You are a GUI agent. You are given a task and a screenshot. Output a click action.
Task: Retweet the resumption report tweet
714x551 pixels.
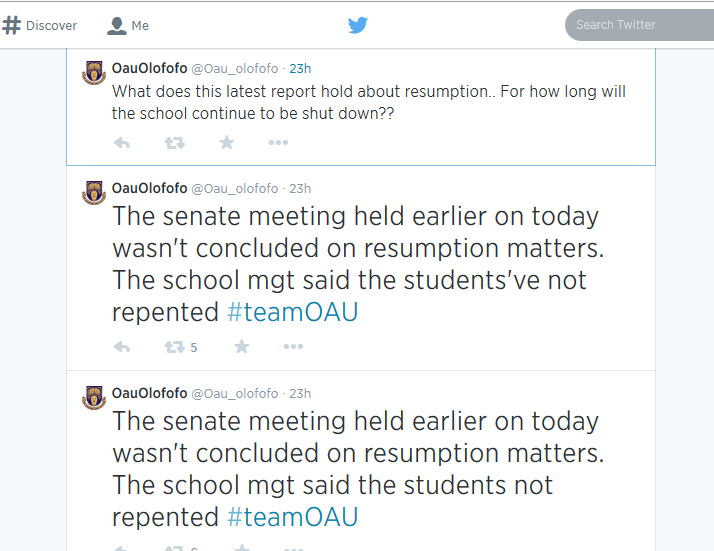click(x=174, y=143)
